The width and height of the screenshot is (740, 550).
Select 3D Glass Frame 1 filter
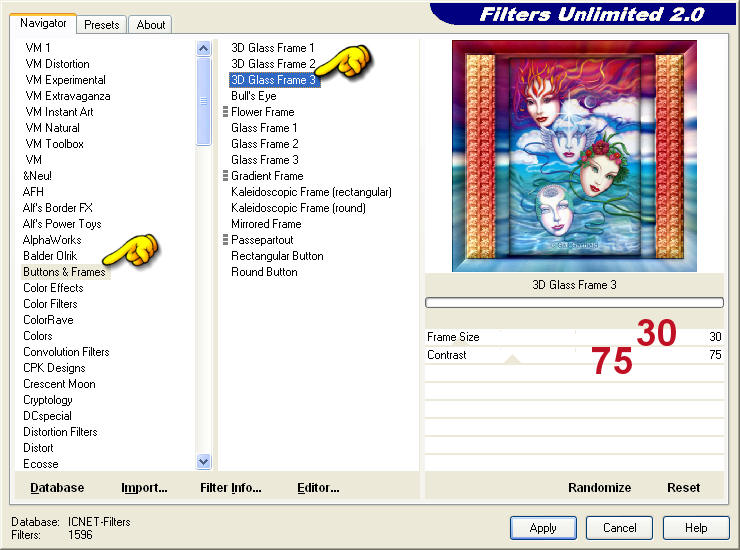point(272,48)
